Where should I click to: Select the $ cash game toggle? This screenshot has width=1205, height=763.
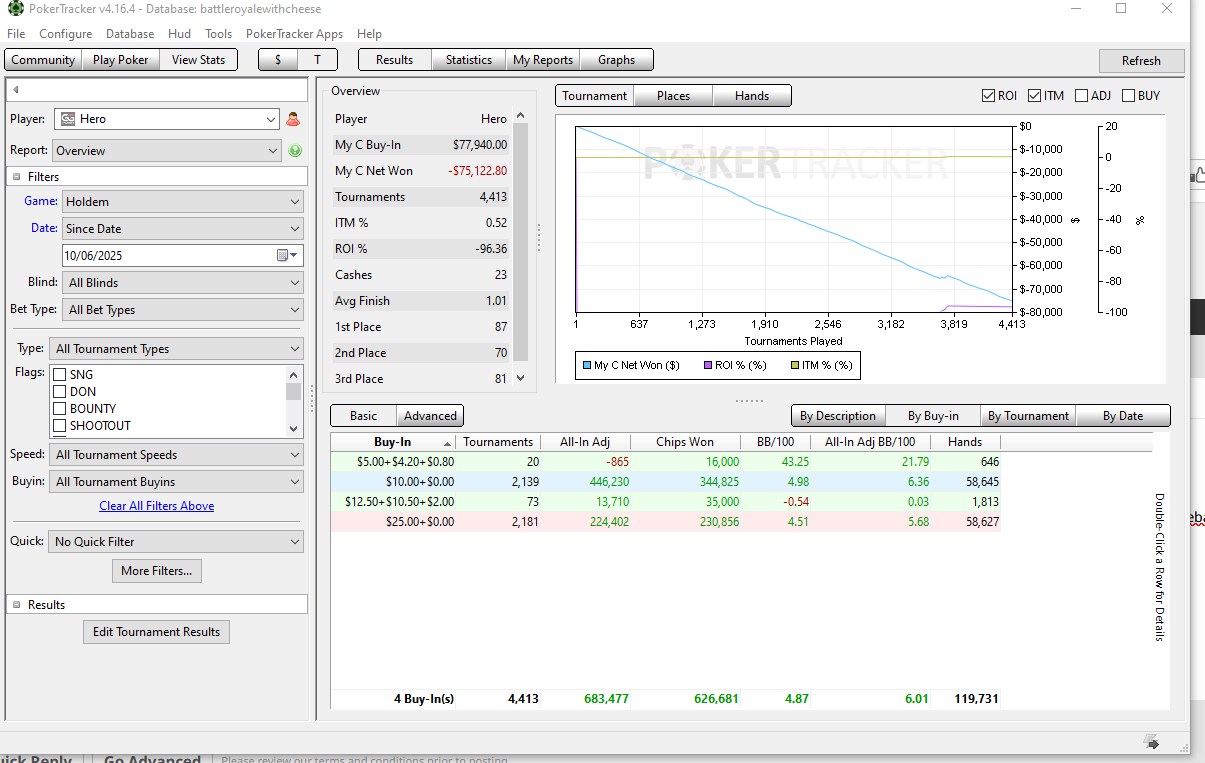coord(278,60)
